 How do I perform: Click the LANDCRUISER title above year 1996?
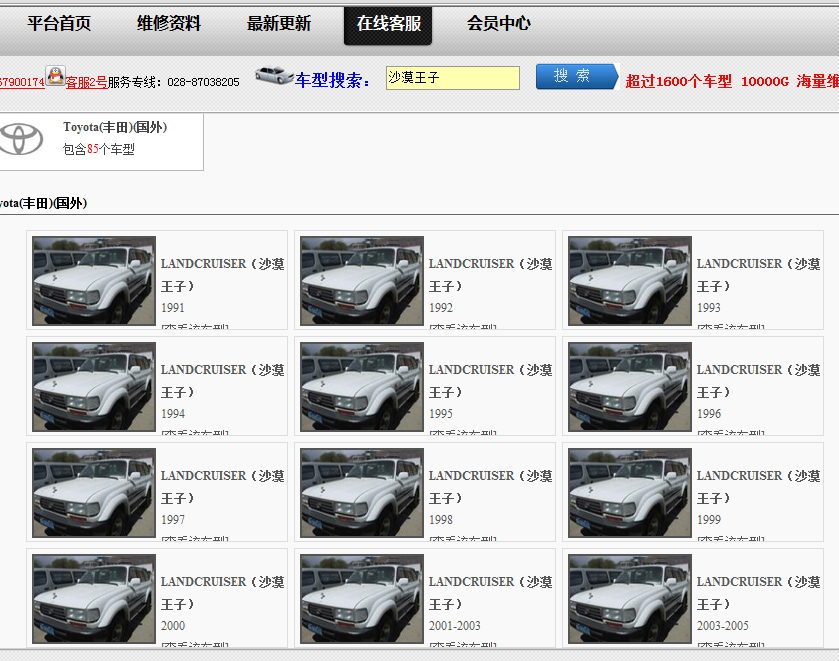point(759,381)
